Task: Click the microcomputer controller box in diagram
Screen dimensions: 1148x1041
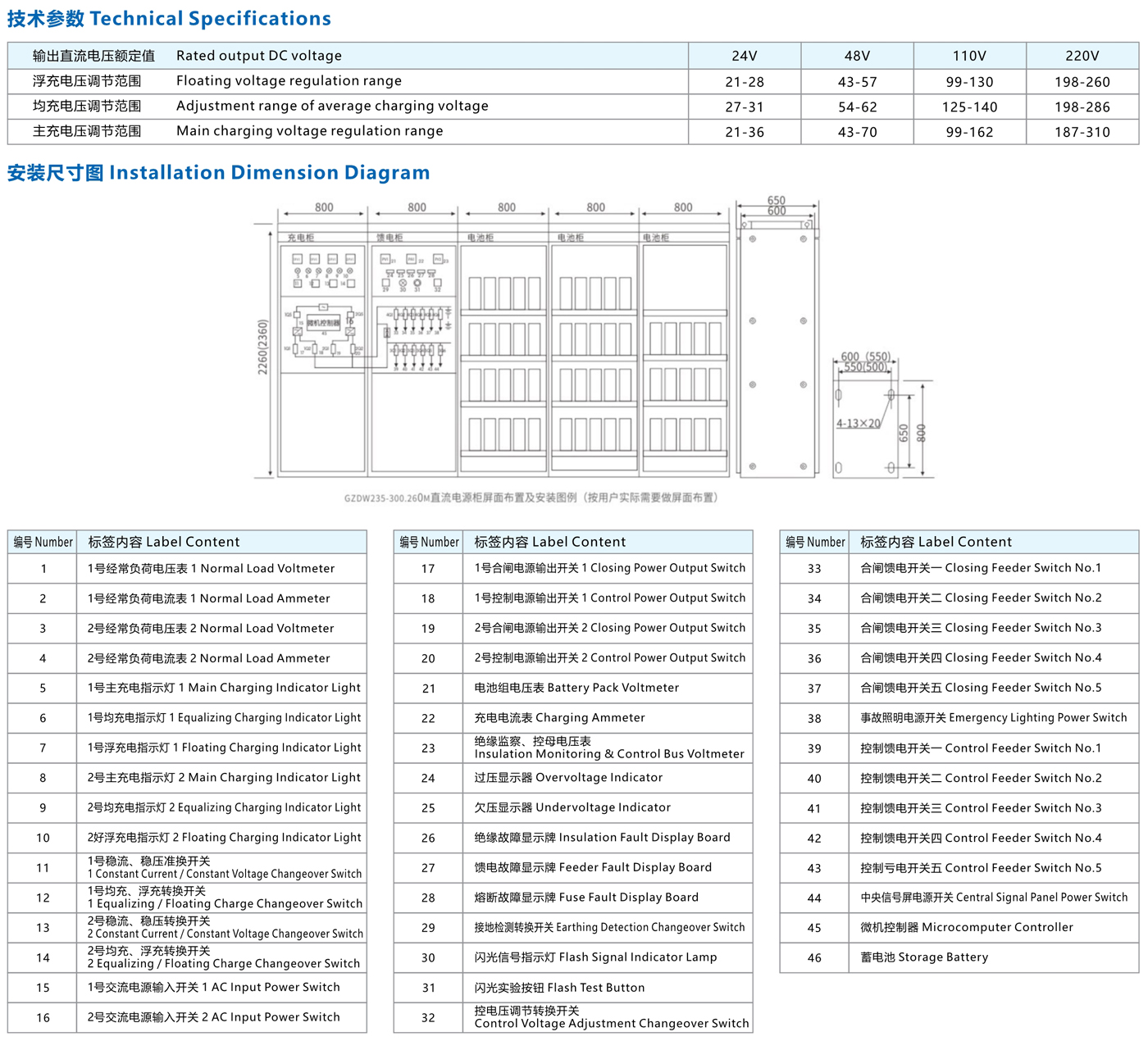Action: 323,324
